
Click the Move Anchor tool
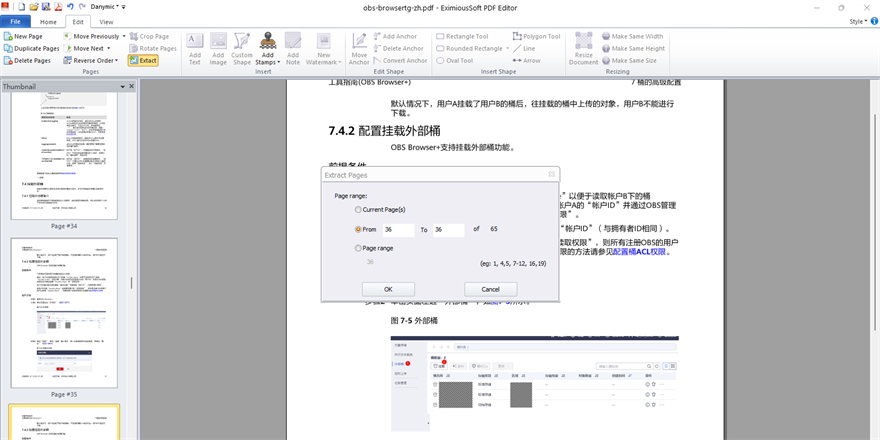(x=359, y=48)
